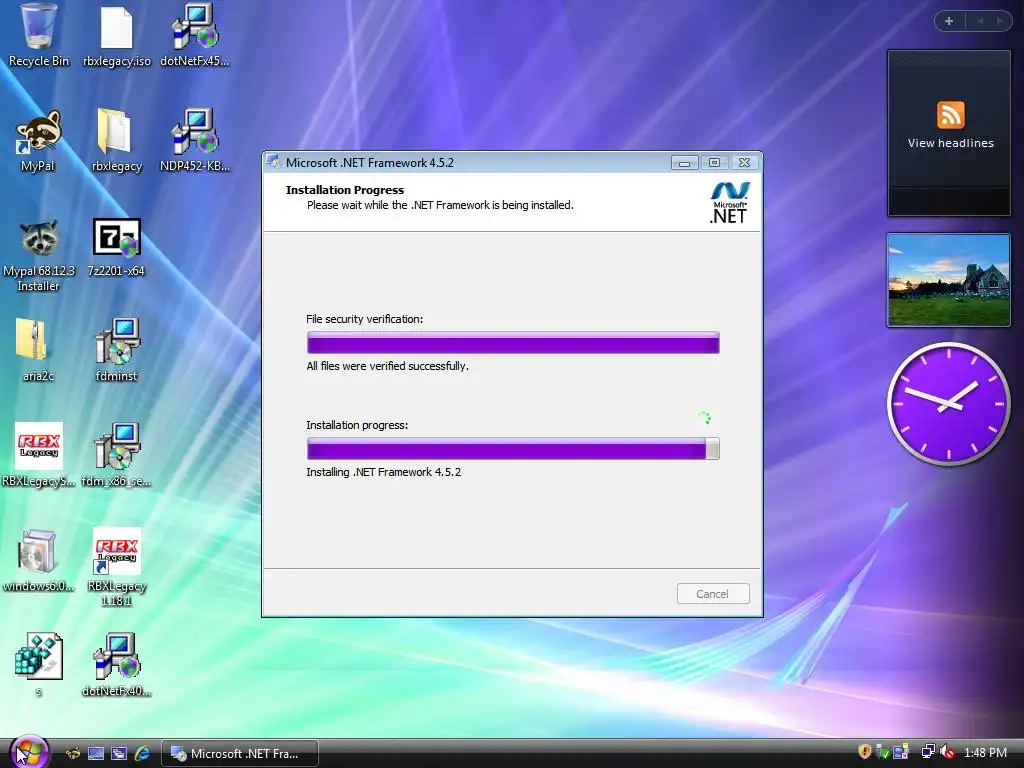This screenshot has height=768, width=1024.
Task: Click the Windows update tray icon
Action: (x=901, y=752)
